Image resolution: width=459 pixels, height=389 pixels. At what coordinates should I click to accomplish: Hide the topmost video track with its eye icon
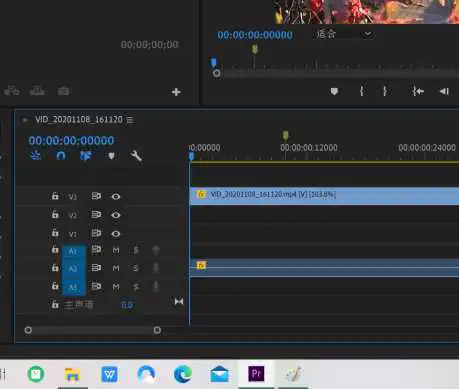click(116, 196)
